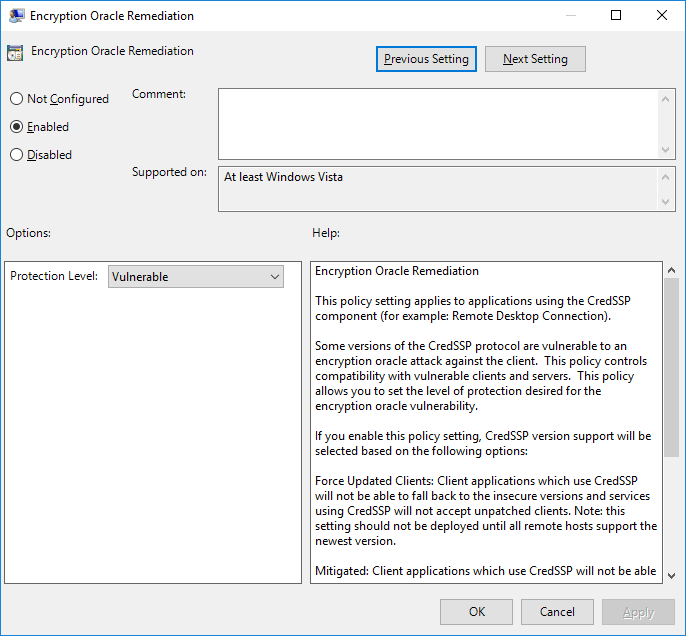
Task: Click Supported on box scroll-down arrow
Action: 667,203
